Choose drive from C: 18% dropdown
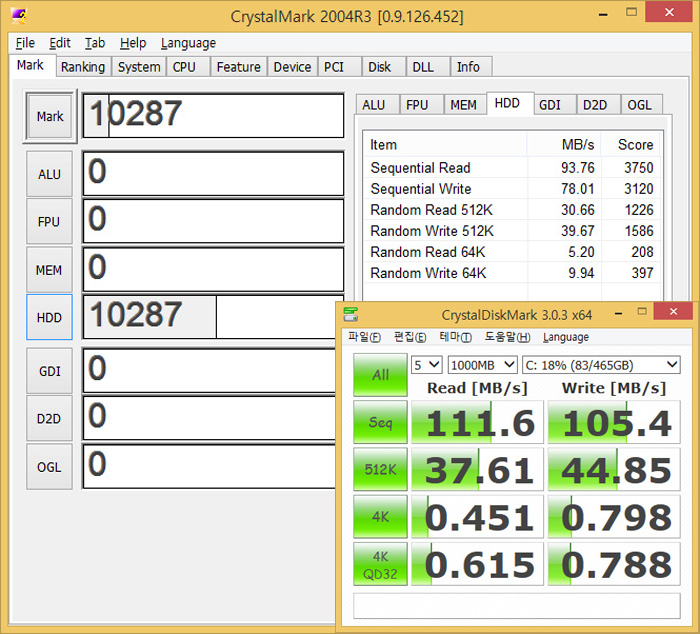 [602, 365]
